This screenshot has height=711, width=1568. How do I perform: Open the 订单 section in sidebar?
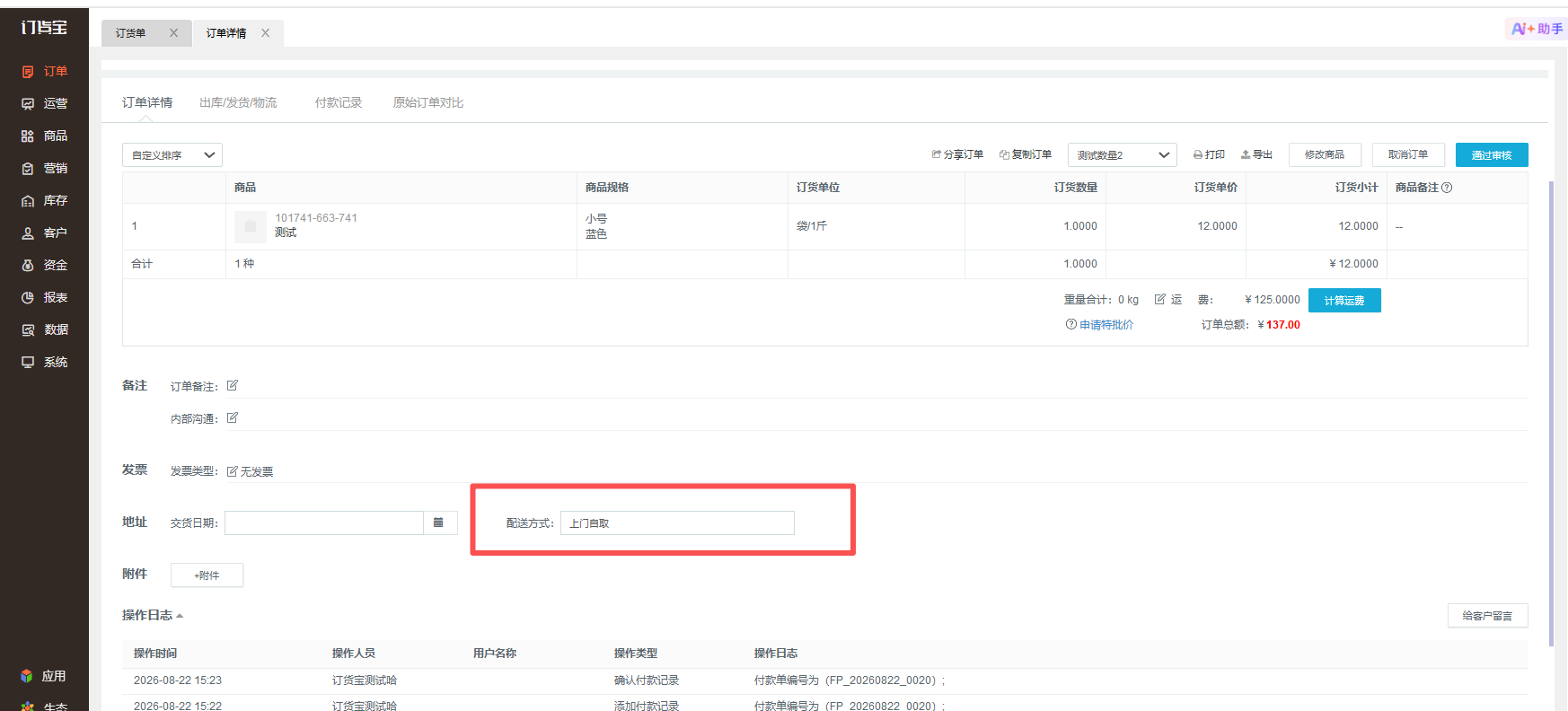click(x=44, y=71)
